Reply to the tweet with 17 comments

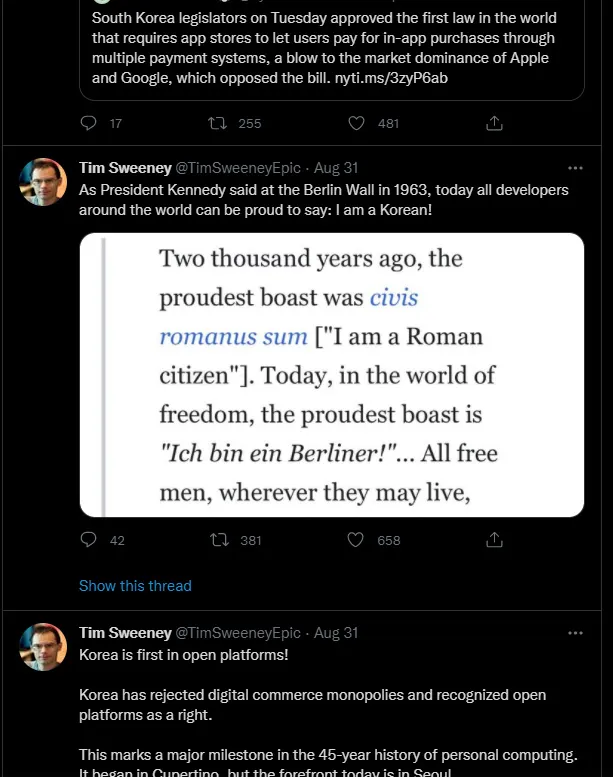pyautogui.click(x=88, y=123)
